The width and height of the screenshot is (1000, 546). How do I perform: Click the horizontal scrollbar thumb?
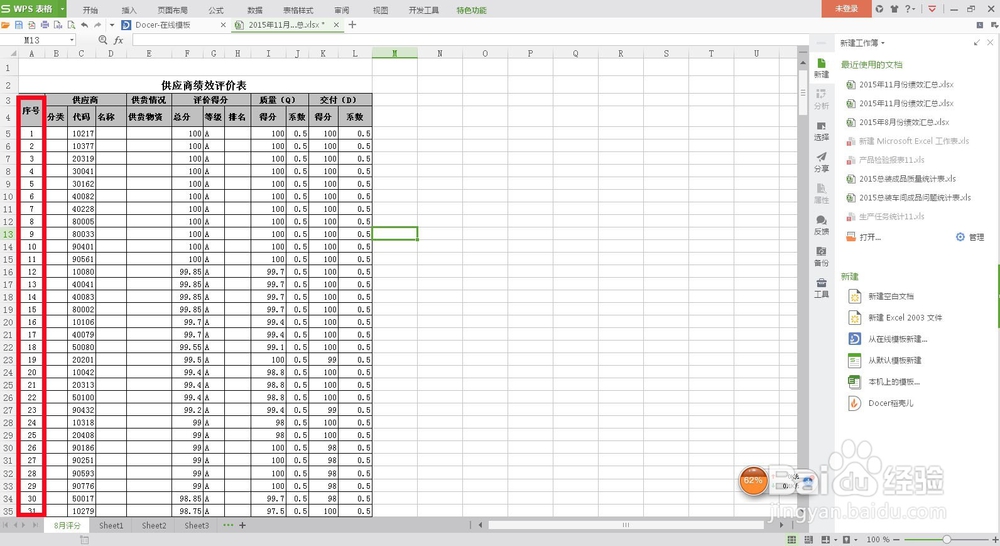pyautogui.click(x=626, y=525)
